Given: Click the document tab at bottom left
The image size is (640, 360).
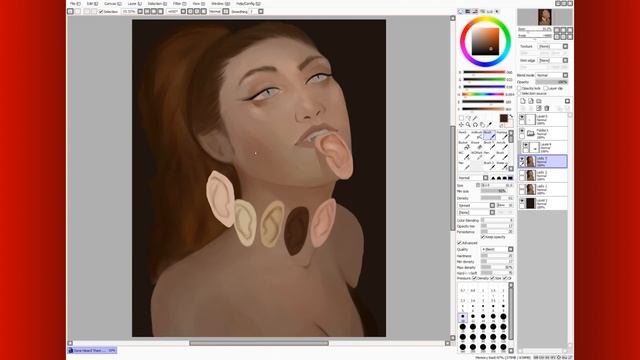Looking at the screenshot, I should coord(92,350).
